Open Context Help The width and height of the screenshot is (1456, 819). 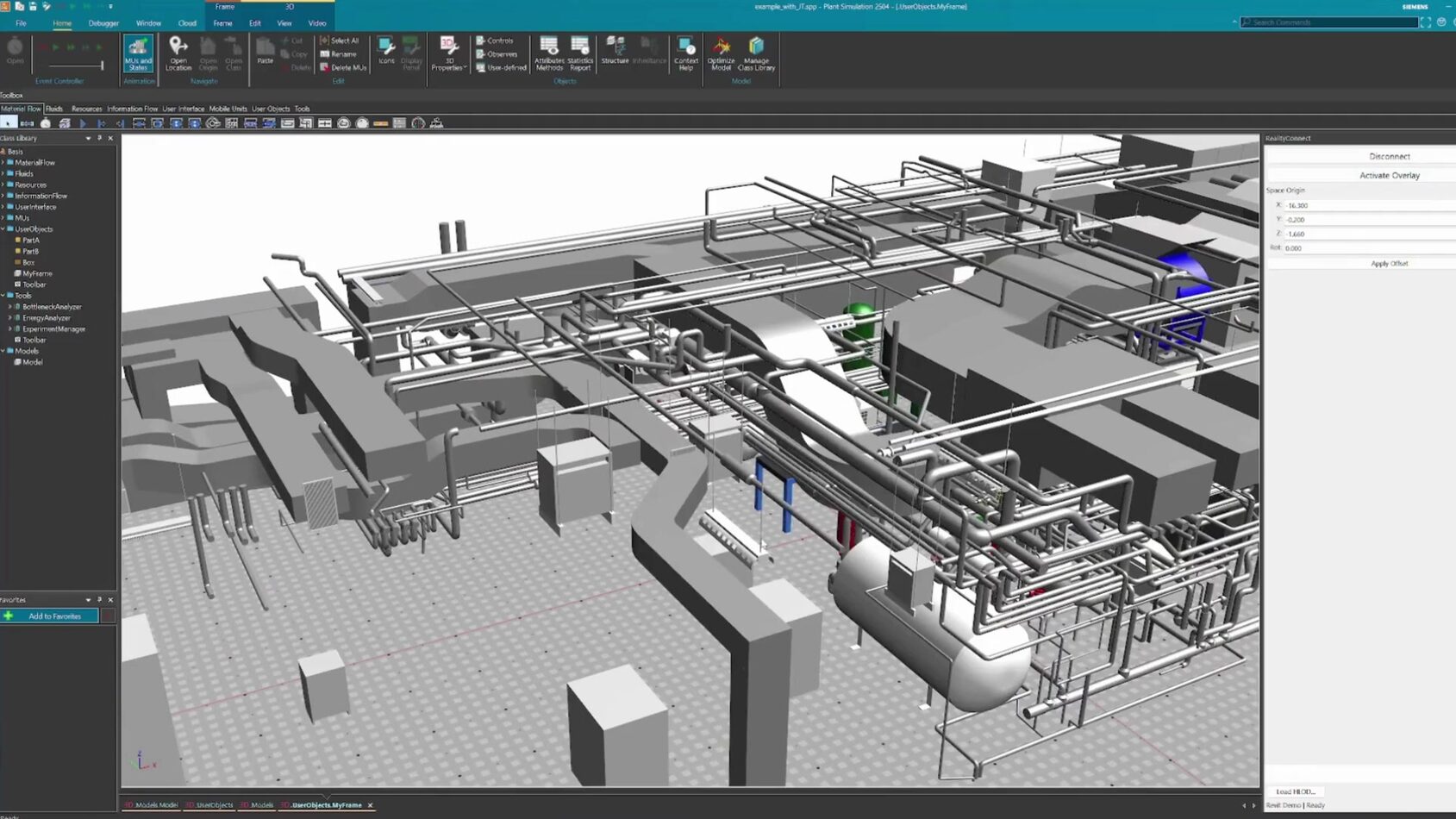[x=686, y=53]
